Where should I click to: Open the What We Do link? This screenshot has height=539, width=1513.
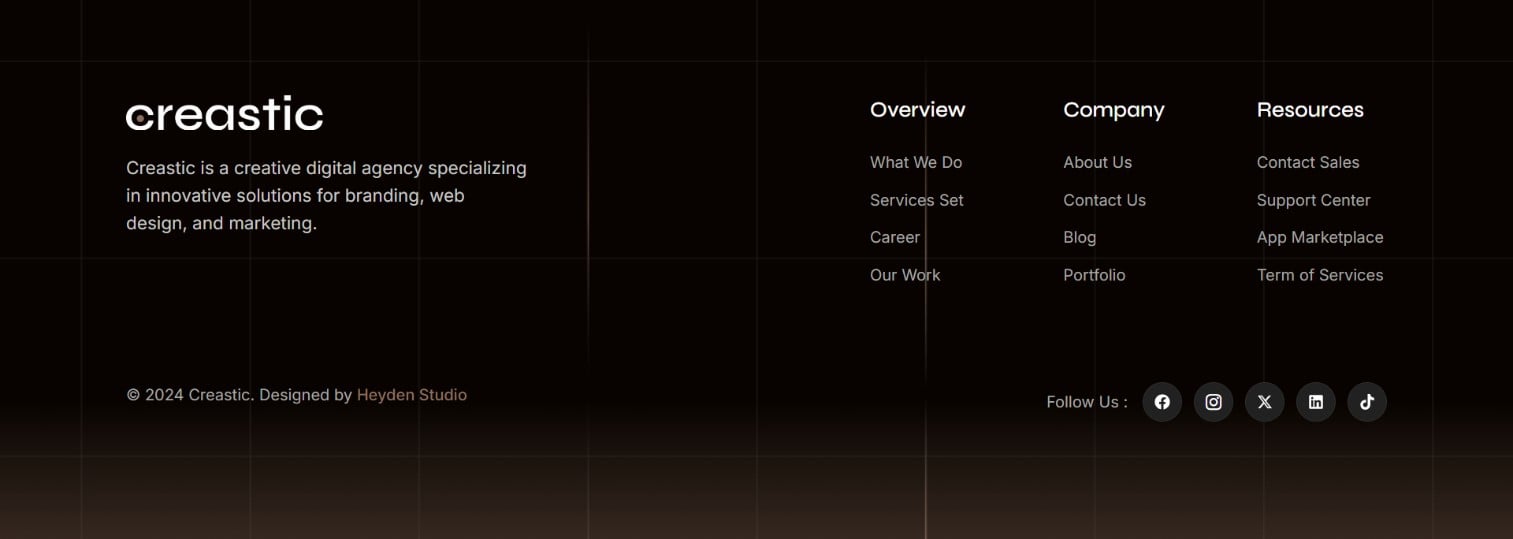[916, 162]
